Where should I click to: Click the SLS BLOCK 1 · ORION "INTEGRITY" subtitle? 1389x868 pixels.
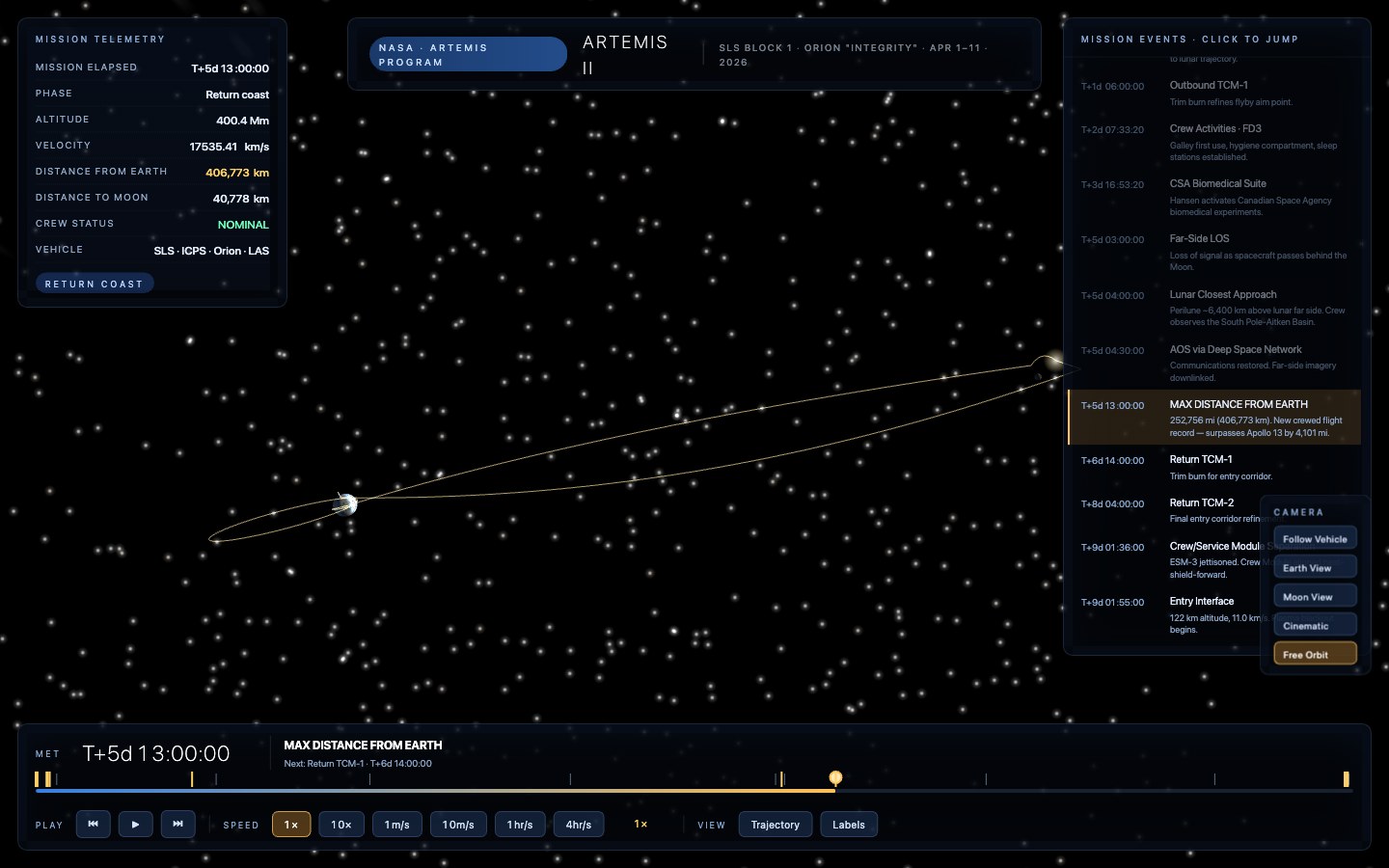[854, 55]
